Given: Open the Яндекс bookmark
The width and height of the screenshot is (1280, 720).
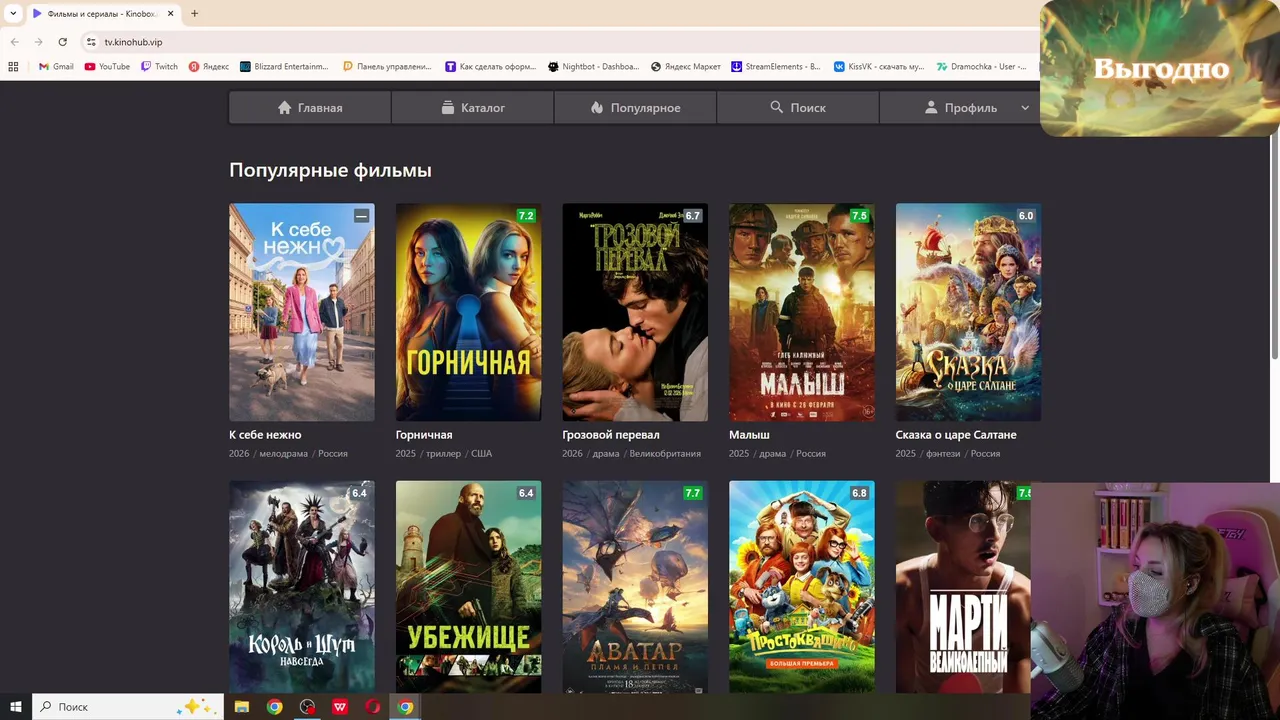Looking at the screenshot, I should click(209, 67).
